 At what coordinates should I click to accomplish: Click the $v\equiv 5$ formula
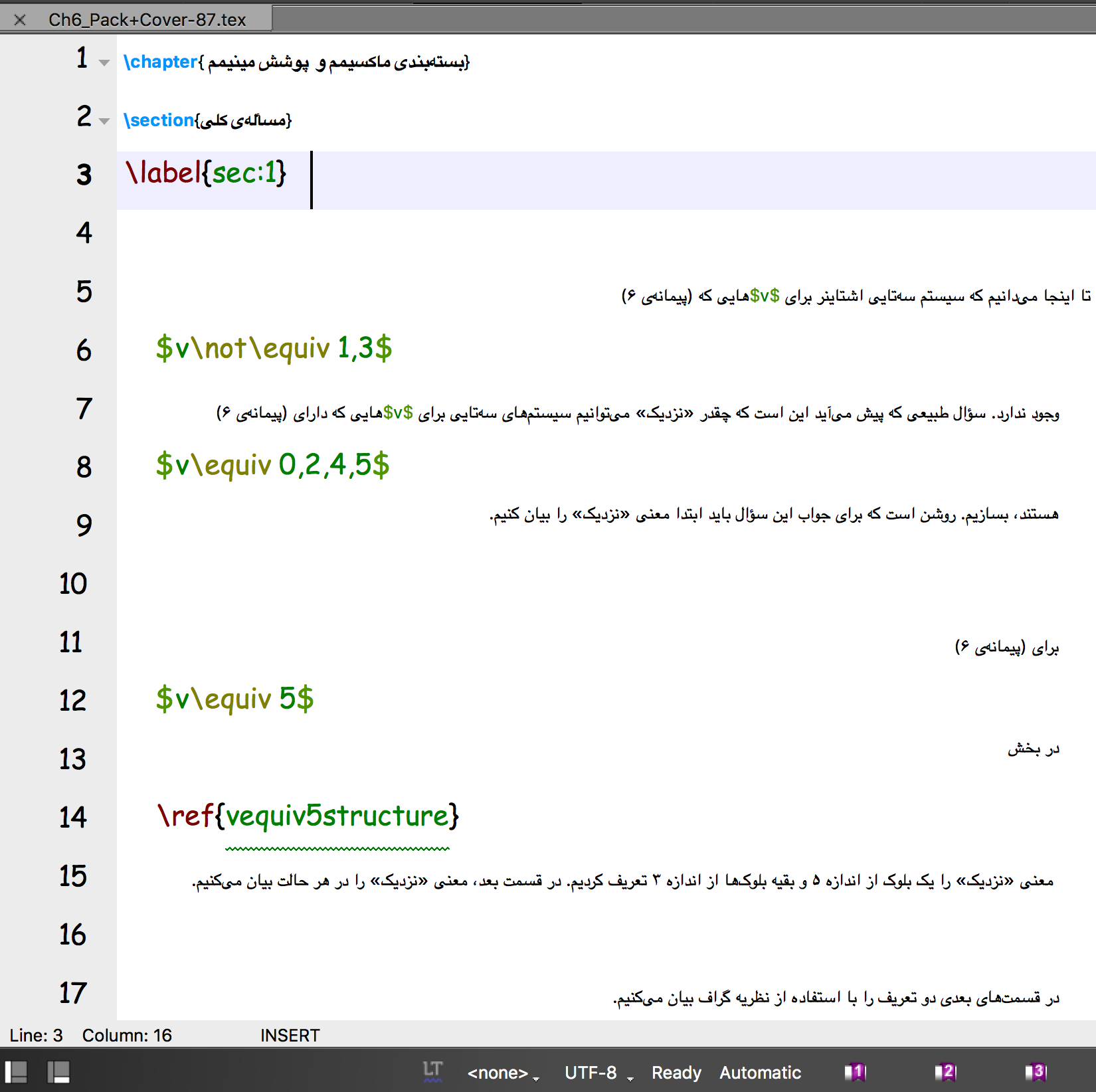click(234, 699)
